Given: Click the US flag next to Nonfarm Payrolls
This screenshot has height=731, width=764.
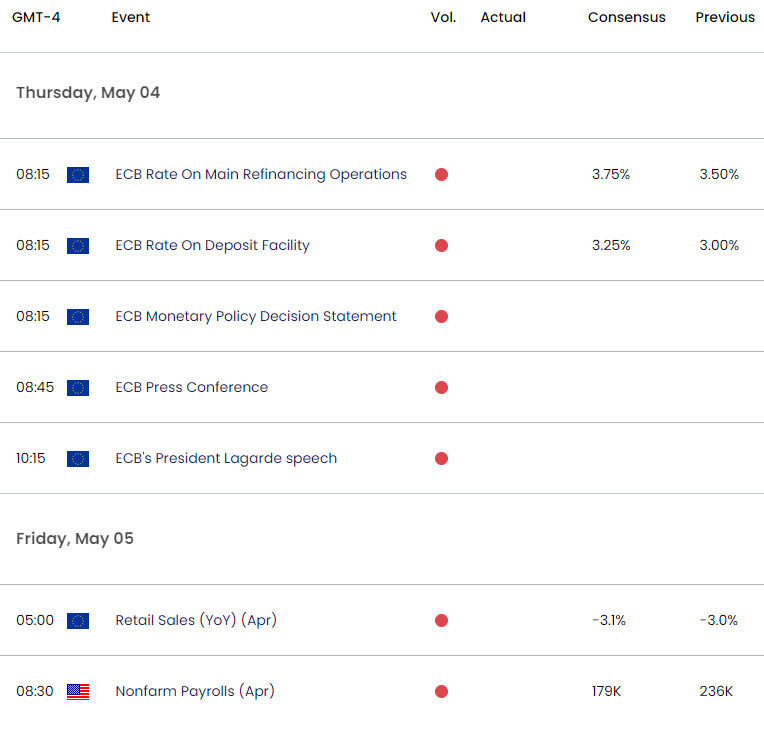Looking at the screenshot, I should click(x=78, y=692).
